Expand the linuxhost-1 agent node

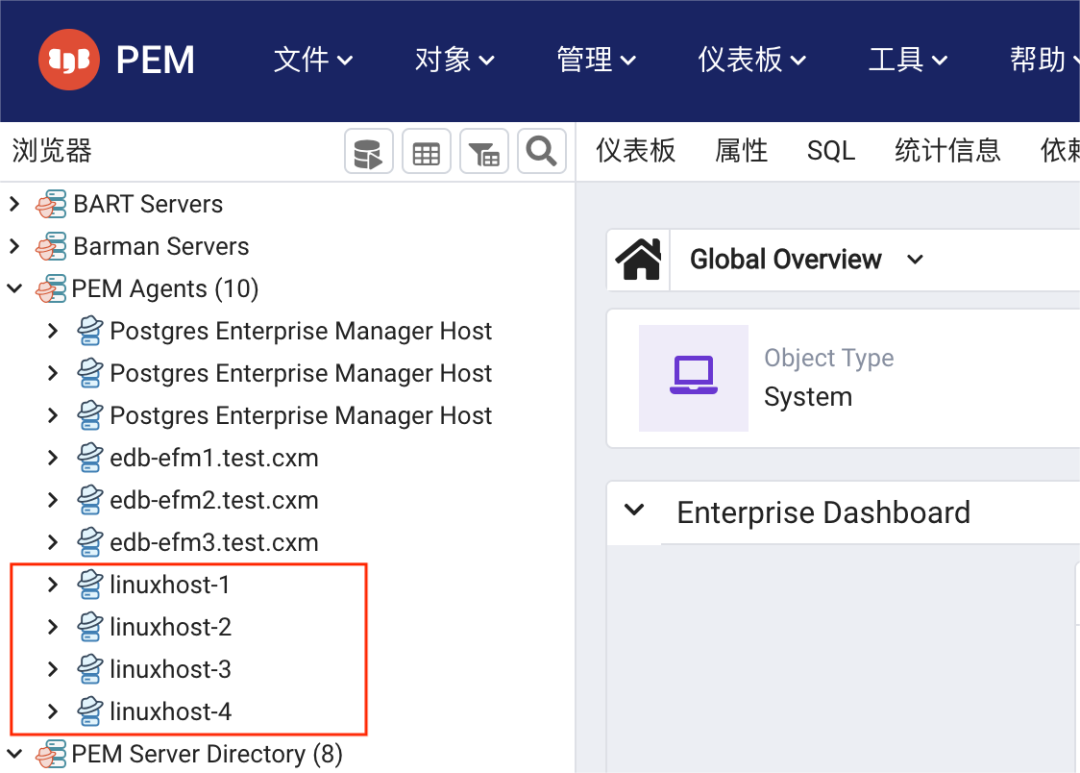53,585
